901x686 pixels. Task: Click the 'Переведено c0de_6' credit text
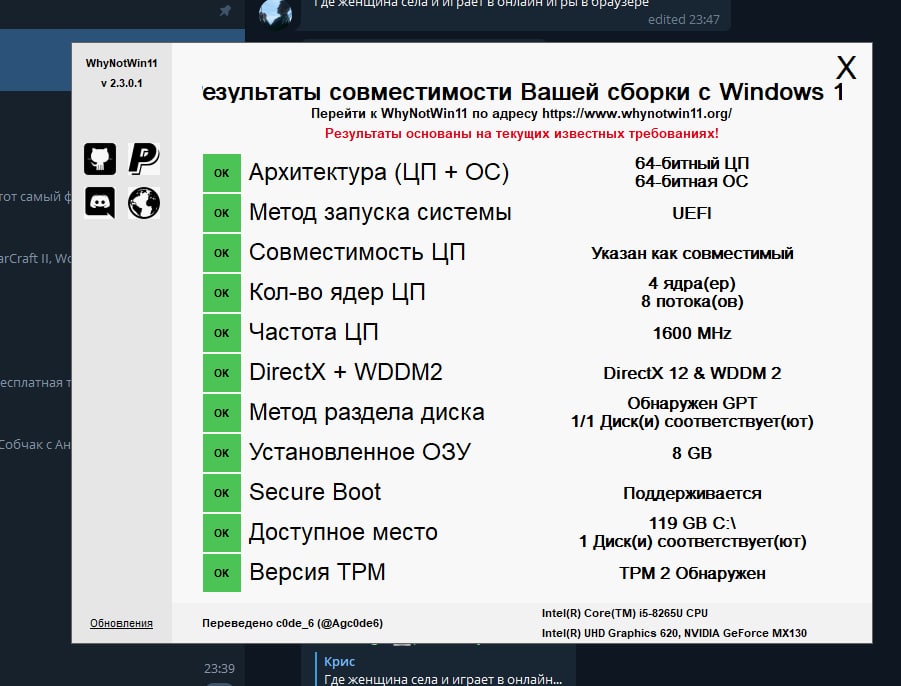coord(292,623)
